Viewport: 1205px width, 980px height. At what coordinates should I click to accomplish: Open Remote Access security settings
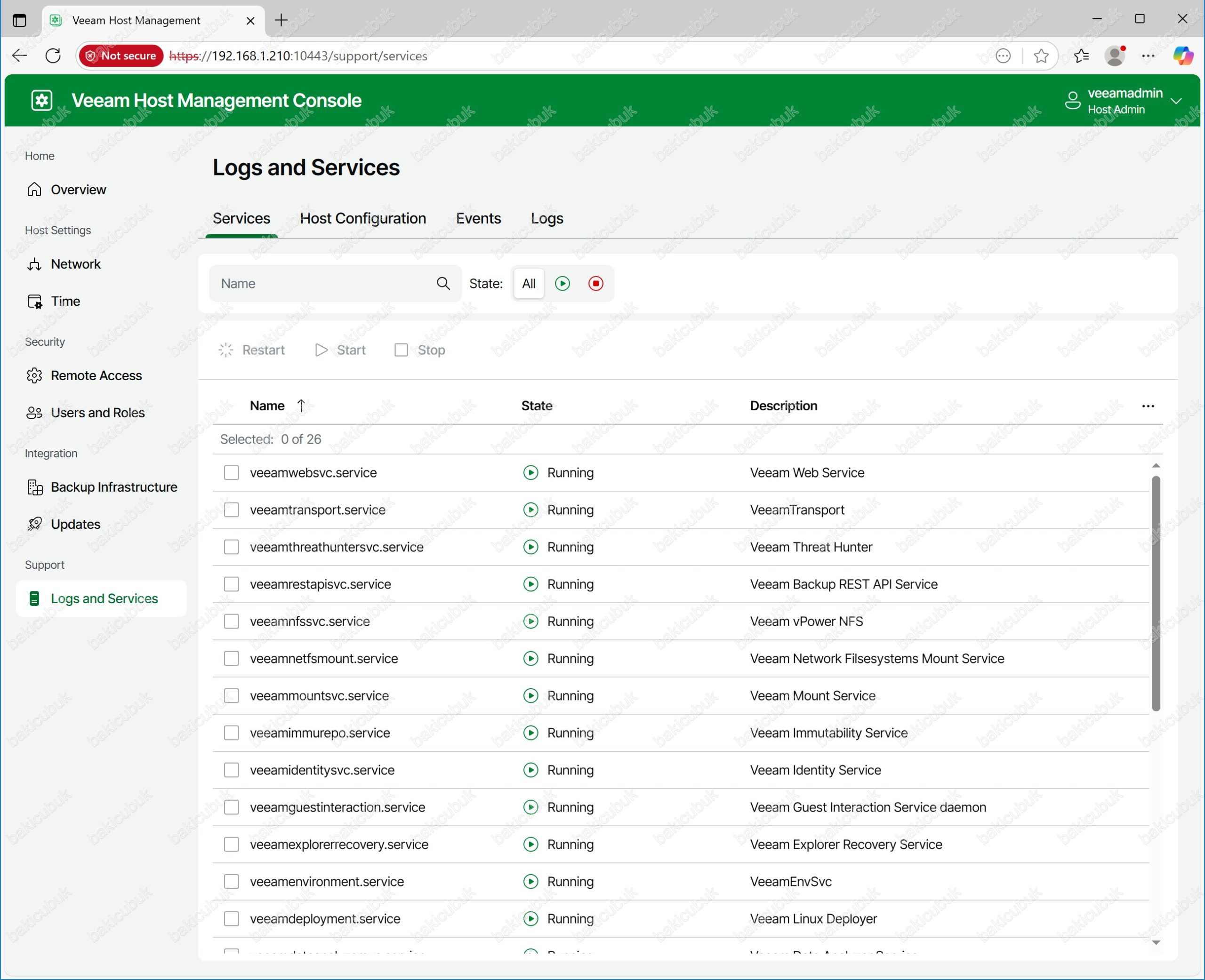[x=84, y=376]
